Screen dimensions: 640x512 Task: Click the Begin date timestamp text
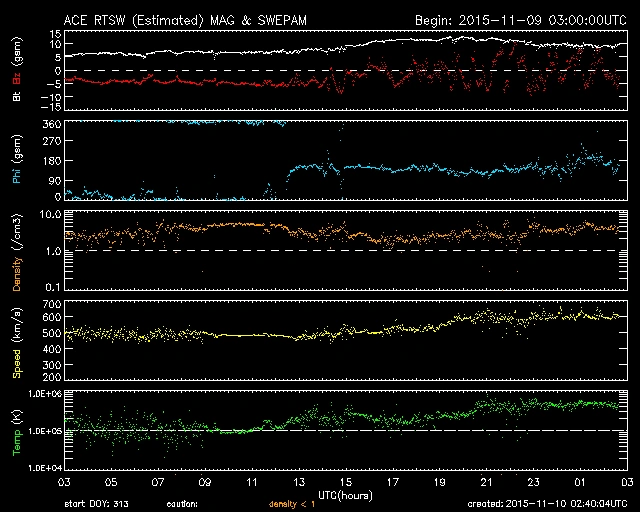pyautogui.click(x=519, y=20)
